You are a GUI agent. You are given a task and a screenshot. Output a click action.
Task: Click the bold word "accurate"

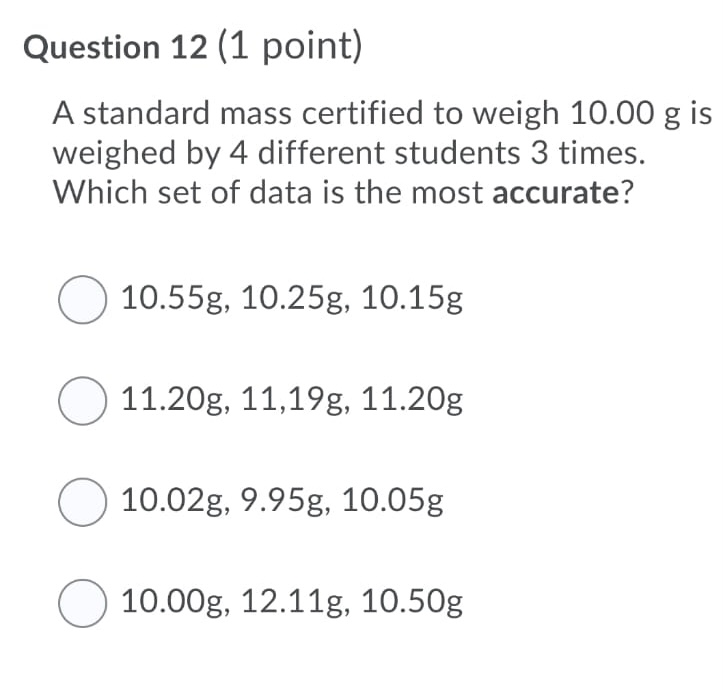pyautogui.click(x=557, y=192)
